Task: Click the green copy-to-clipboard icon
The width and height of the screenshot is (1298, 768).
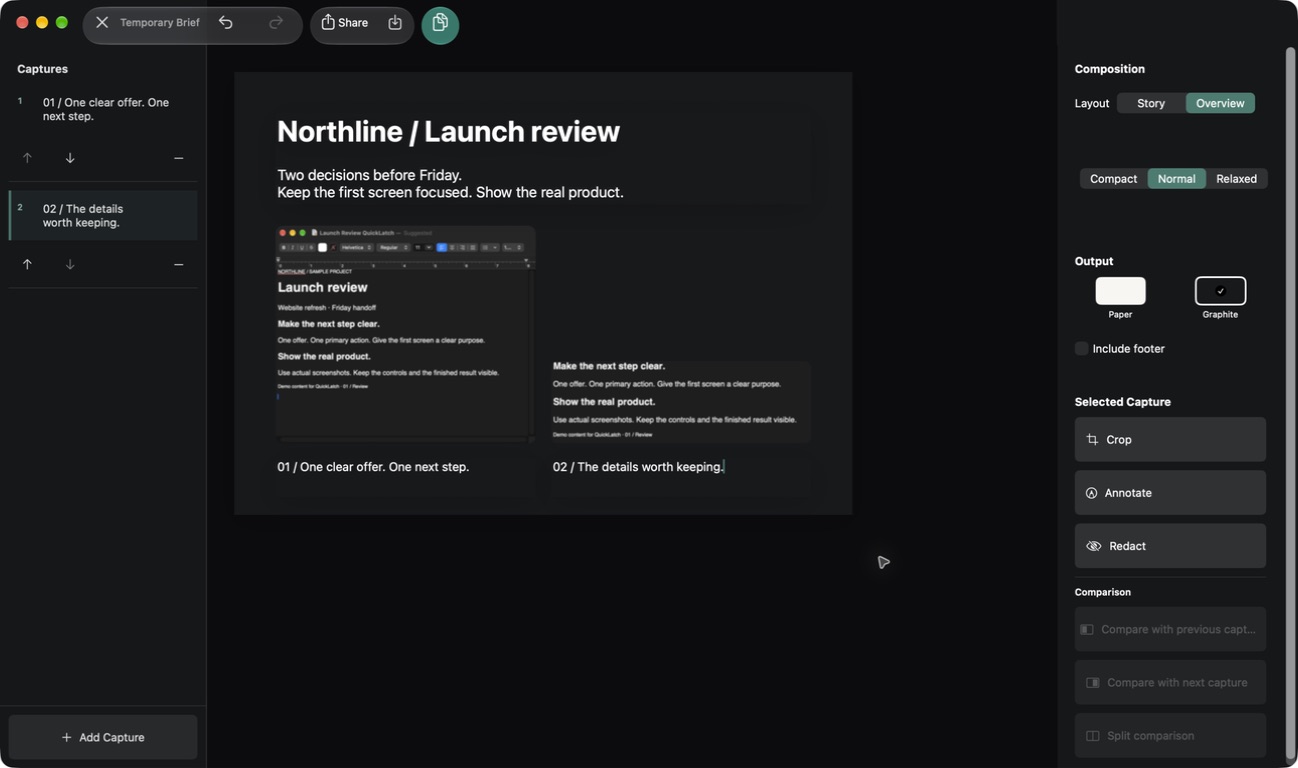Action: point(440,24)
